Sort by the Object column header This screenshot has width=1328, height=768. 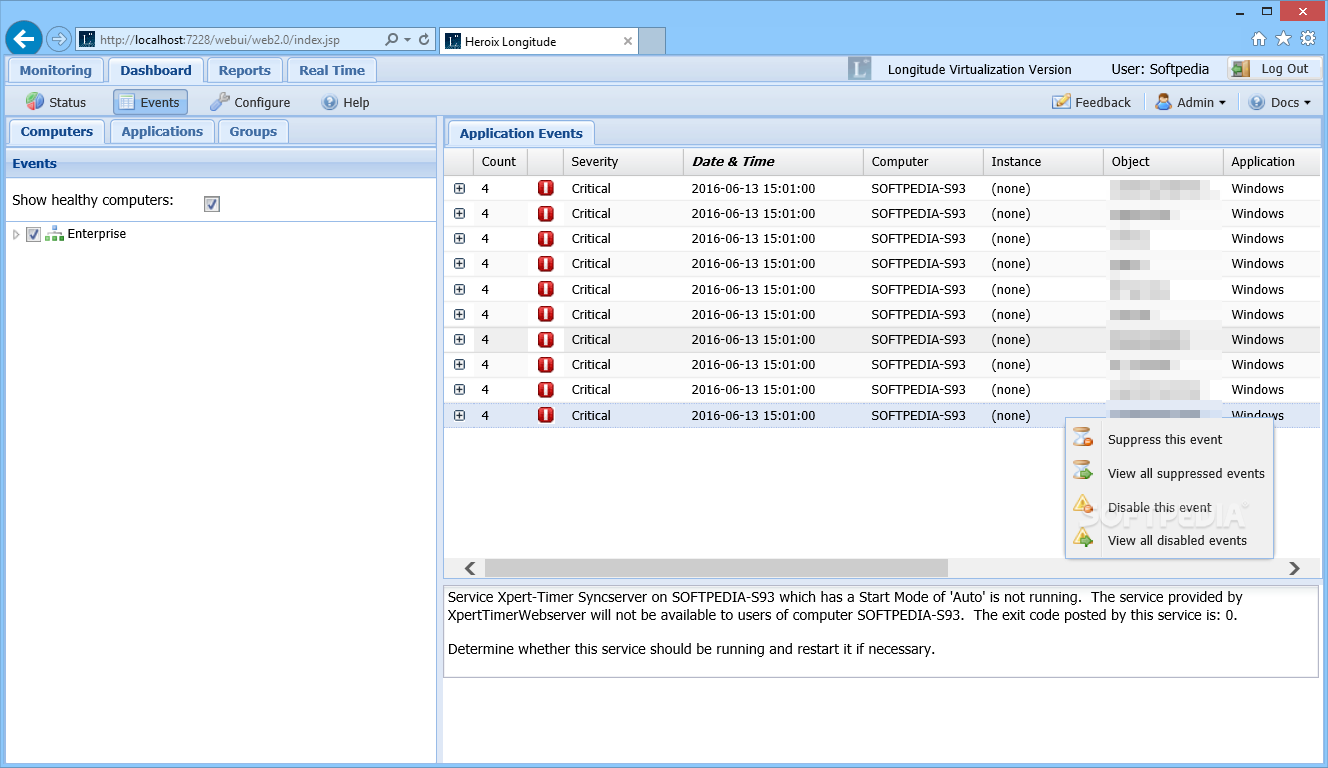point(1163,162)
